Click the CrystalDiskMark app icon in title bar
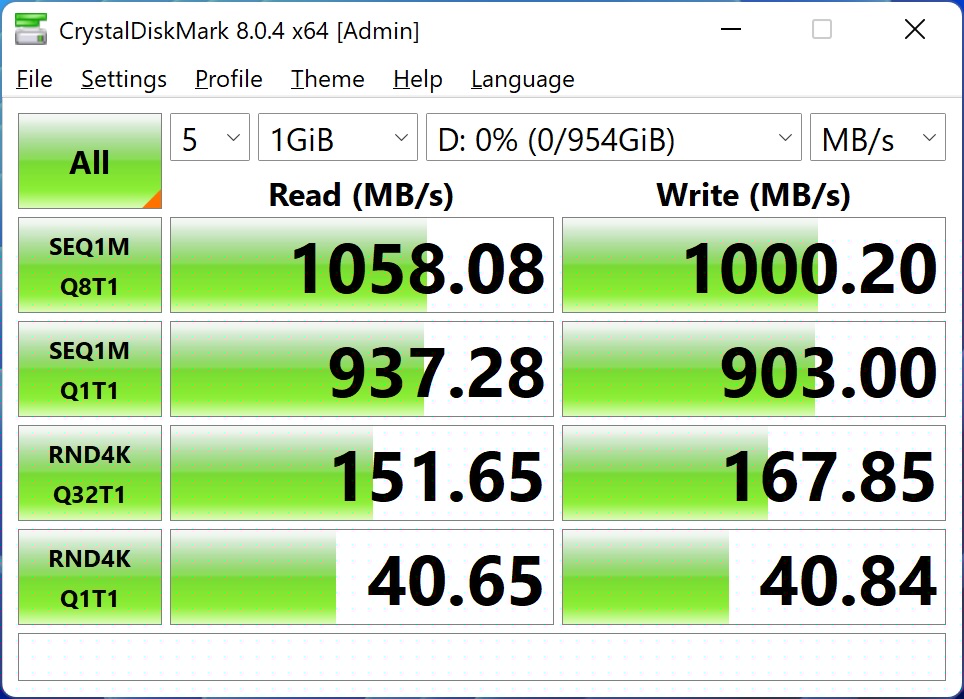 pyautogui.click(x=31, y=29)
